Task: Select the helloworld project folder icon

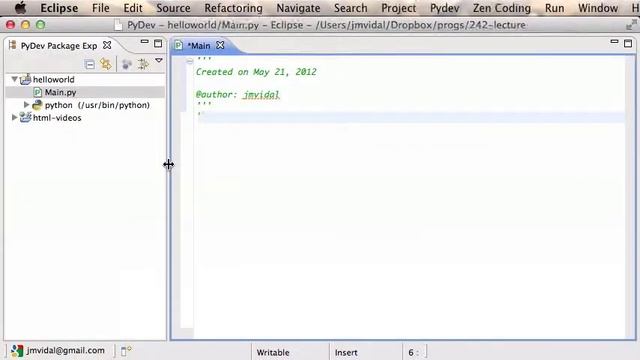Action: 25,79
